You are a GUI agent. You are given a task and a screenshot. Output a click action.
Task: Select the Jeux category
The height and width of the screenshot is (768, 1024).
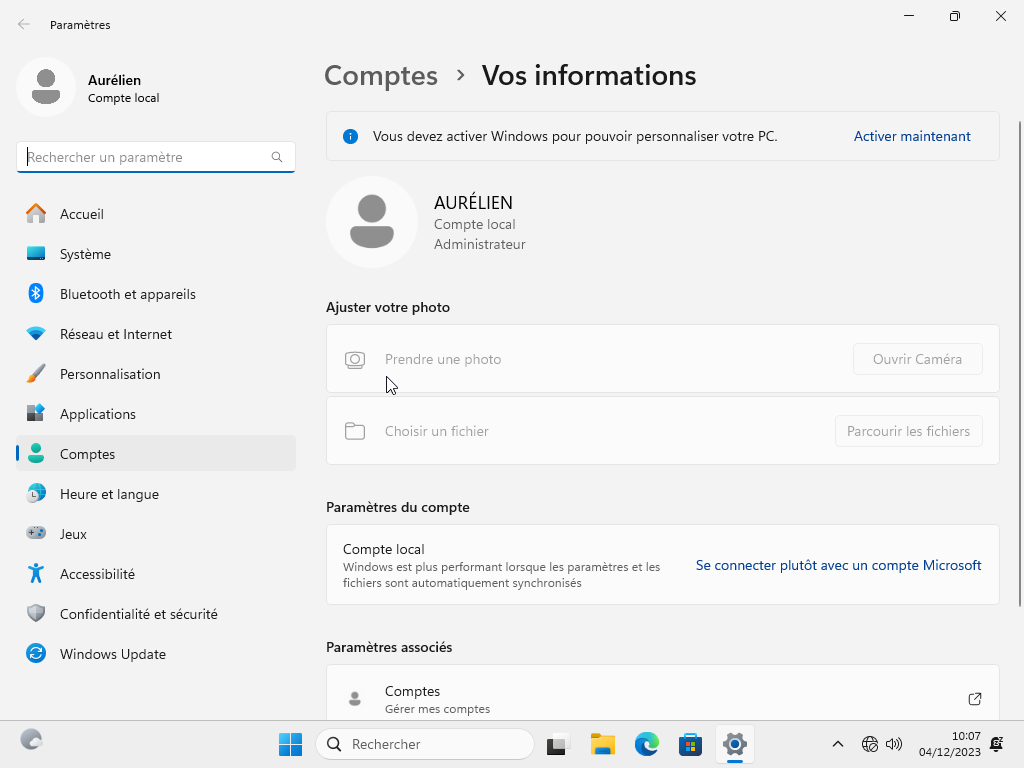[155, 534]
